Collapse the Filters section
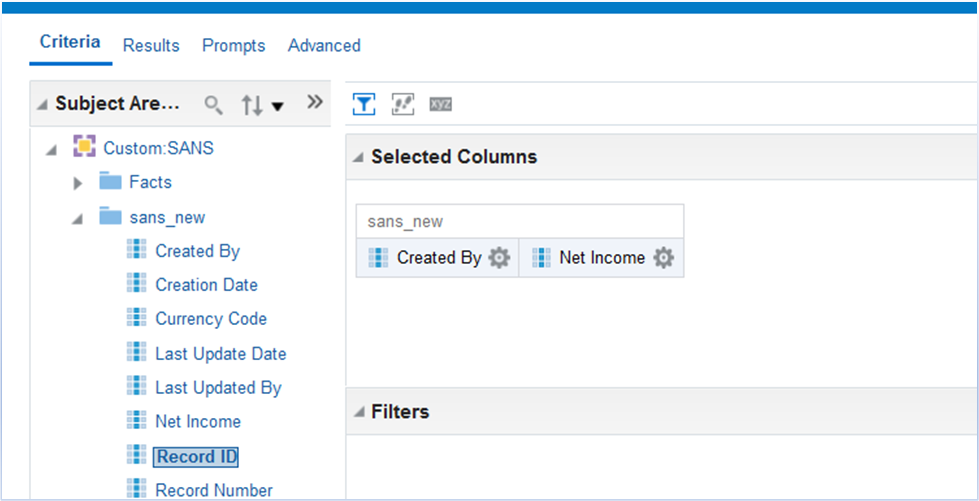 (358, 412)
